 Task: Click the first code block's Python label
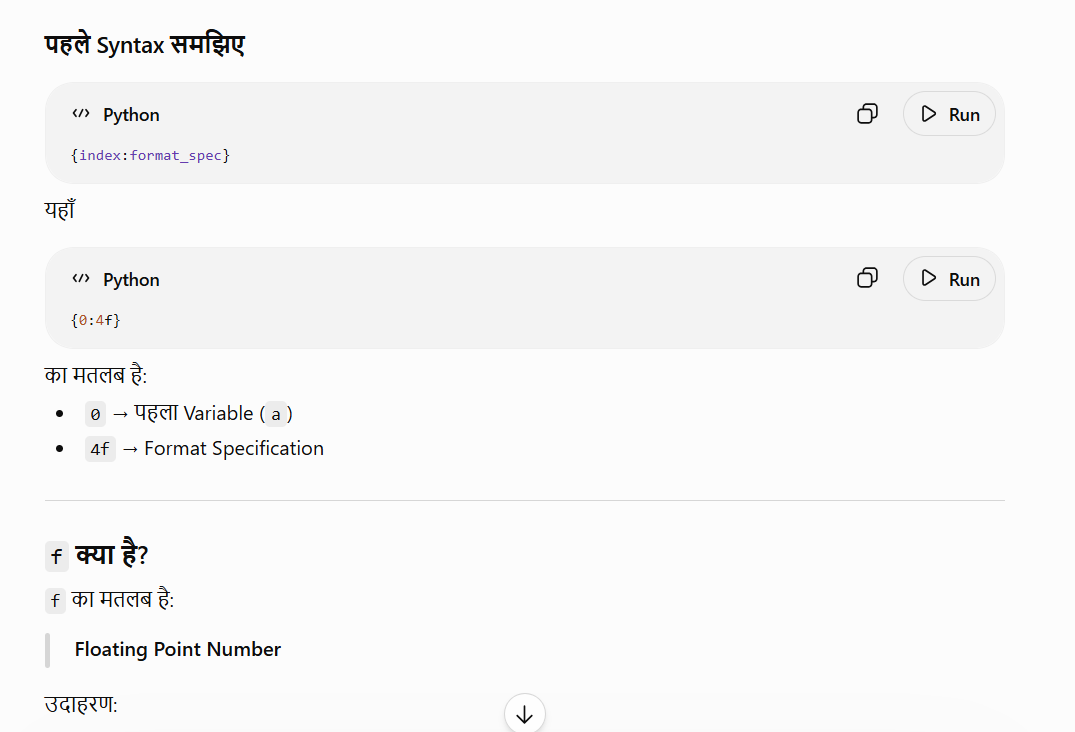pos(131,115)
